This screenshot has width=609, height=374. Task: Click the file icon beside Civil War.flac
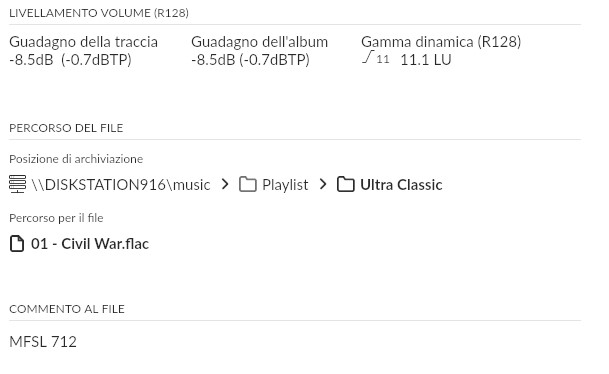(x=17, y=244)
